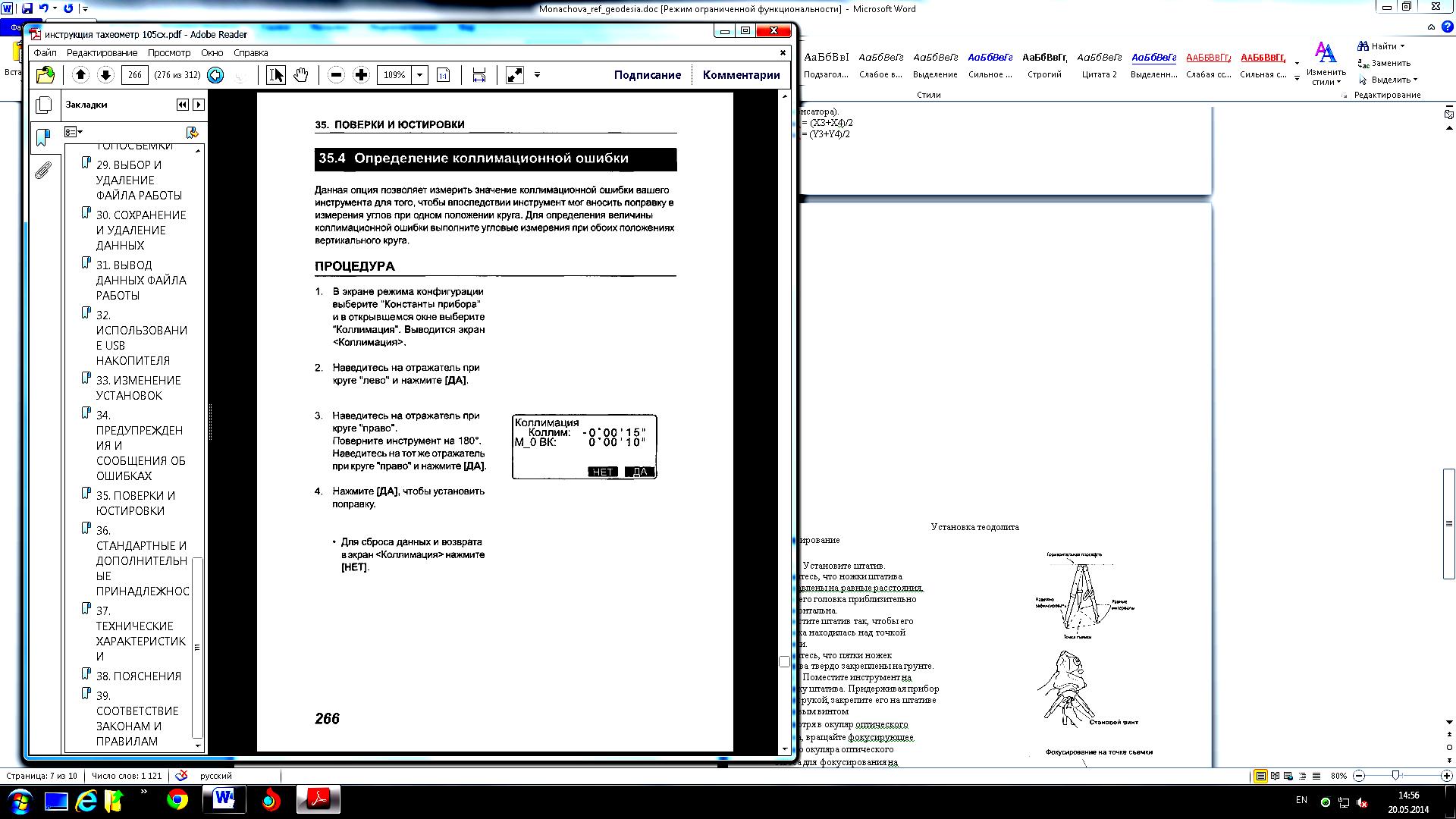
Task: Go to next page in Adobe Reader
Action: 106,74
